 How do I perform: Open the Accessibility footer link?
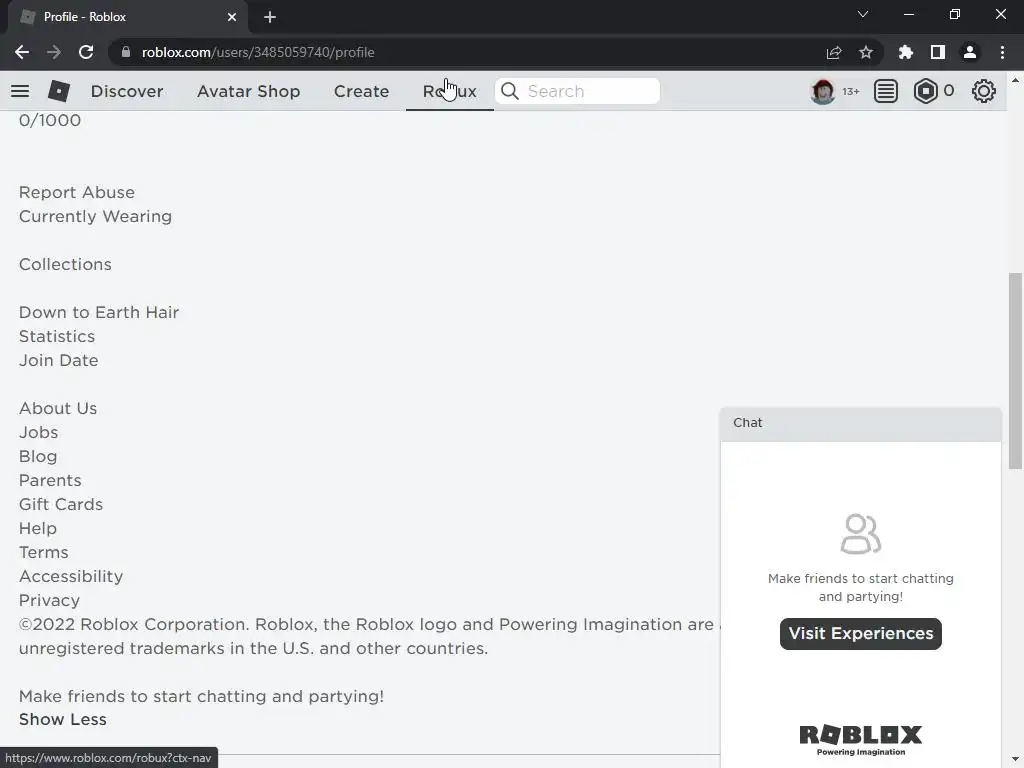click(71, 576)
